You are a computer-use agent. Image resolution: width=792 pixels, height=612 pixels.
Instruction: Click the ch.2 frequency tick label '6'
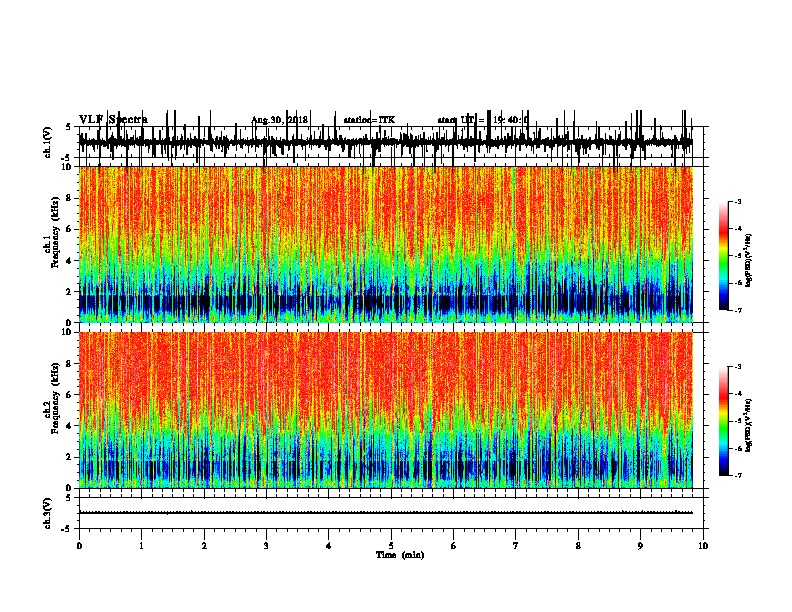(x=70, y=395)
